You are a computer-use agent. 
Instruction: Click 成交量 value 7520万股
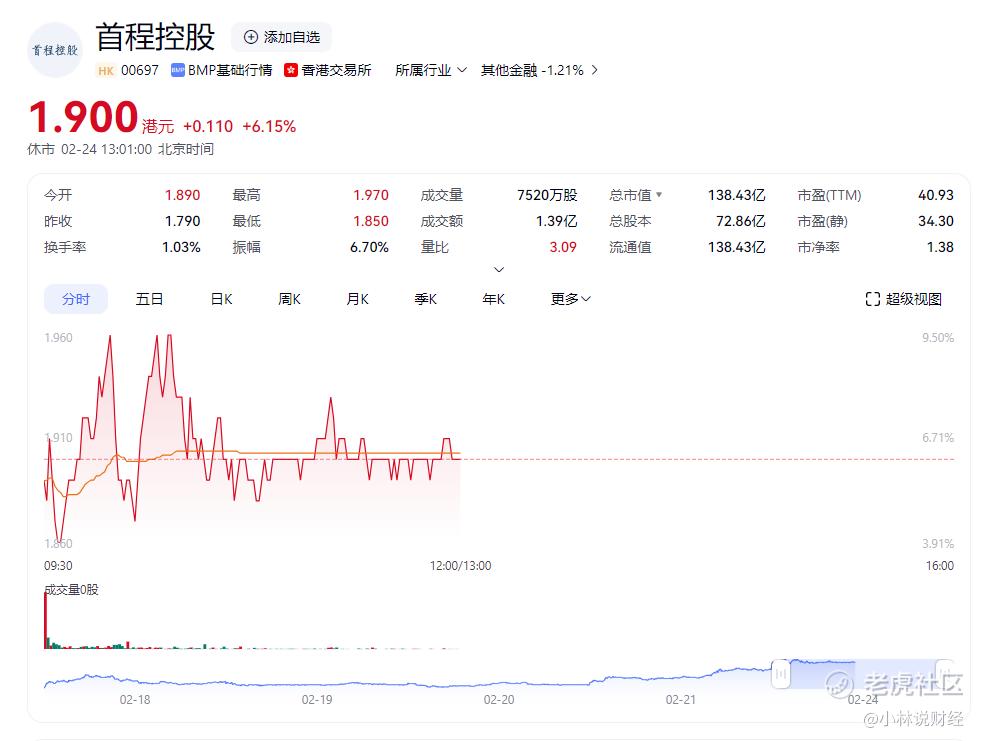tap(547, 195)
